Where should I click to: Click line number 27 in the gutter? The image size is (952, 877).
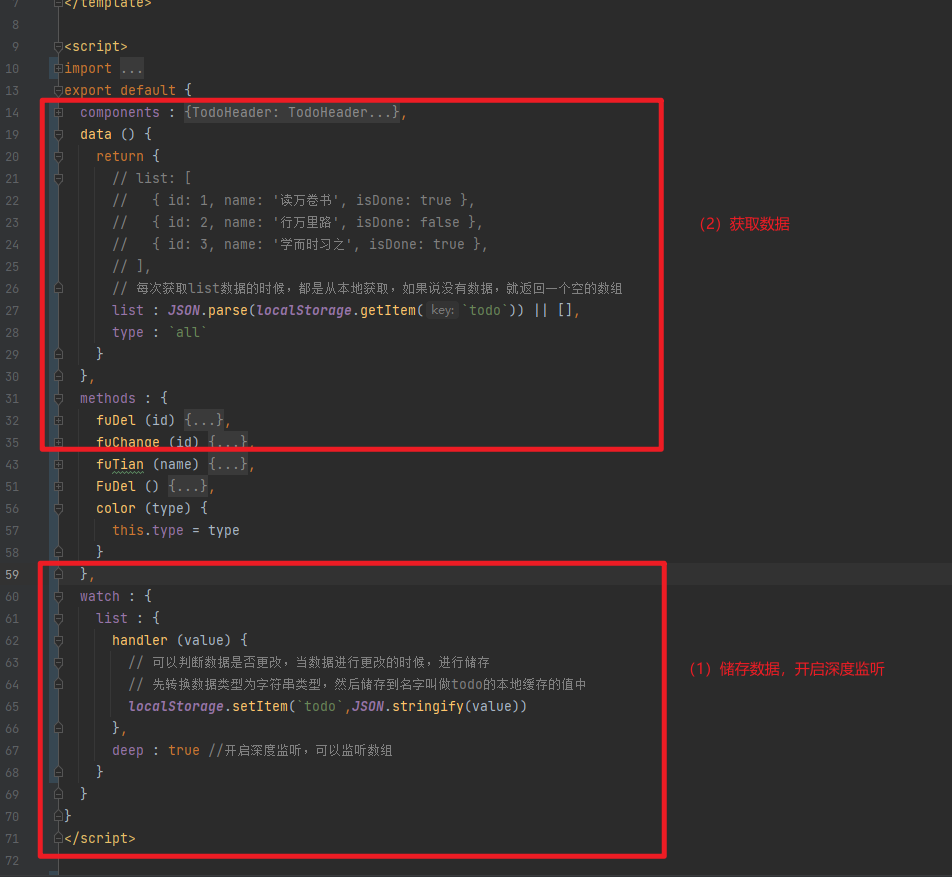pos(12,310)
